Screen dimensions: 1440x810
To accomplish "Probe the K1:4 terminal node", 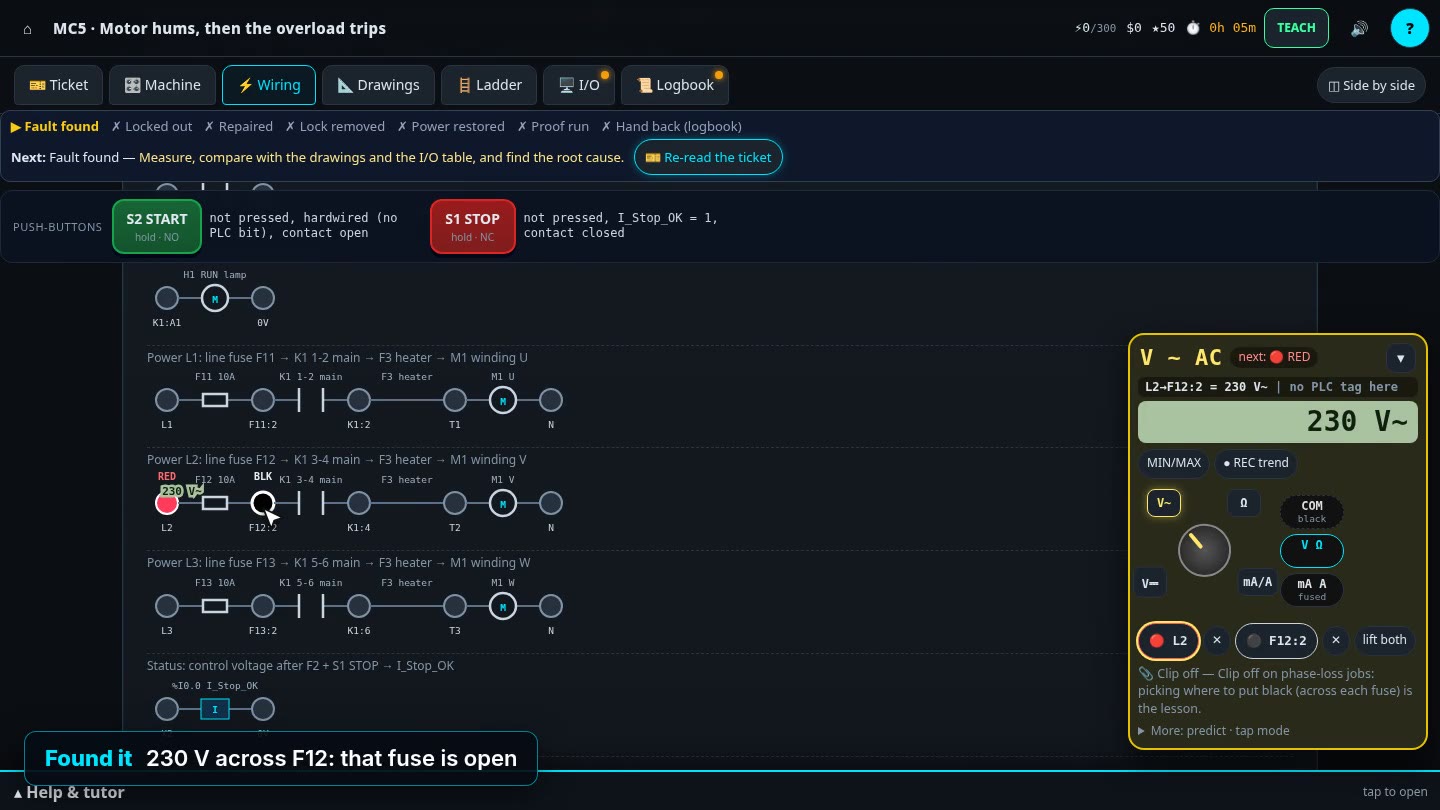I will point(359,503).
